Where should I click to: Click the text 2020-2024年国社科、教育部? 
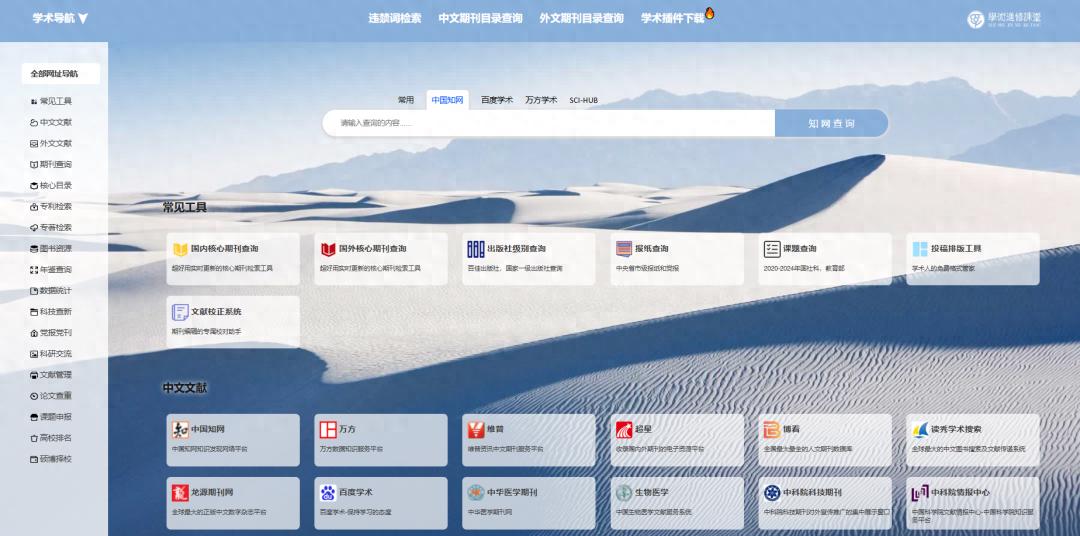click(x=804, y=268)
